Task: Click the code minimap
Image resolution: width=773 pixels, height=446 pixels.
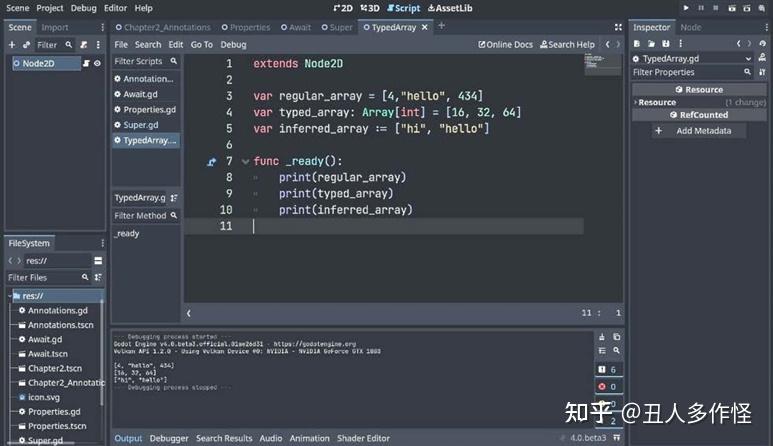Action: pos(602,64)
